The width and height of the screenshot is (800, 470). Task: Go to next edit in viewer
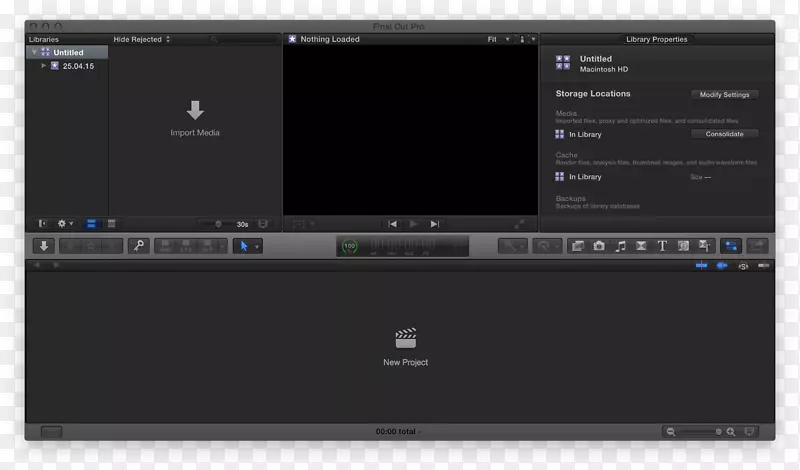[x=435, y=224]
